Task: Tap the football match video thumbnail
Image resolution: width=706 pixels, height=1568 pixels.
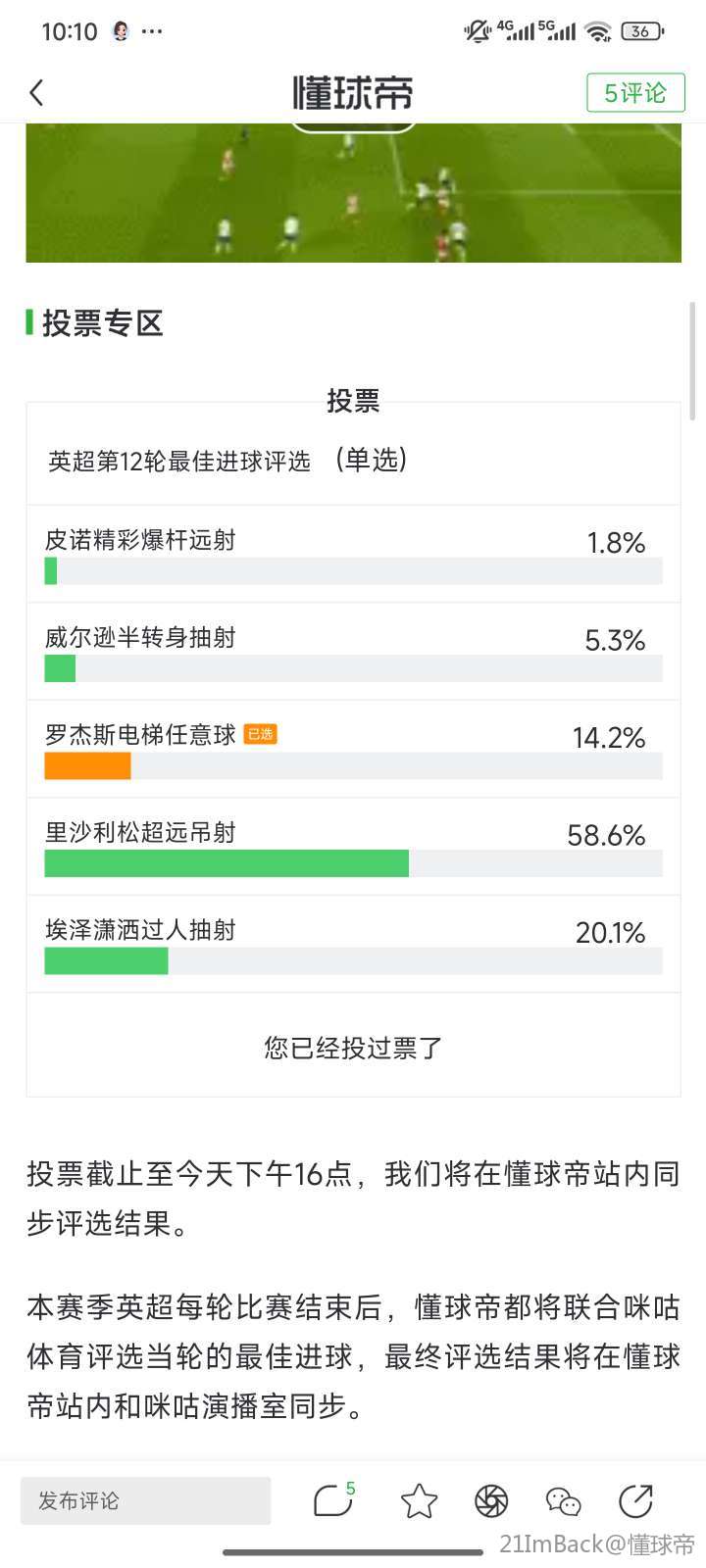Action: click(353, 193)
